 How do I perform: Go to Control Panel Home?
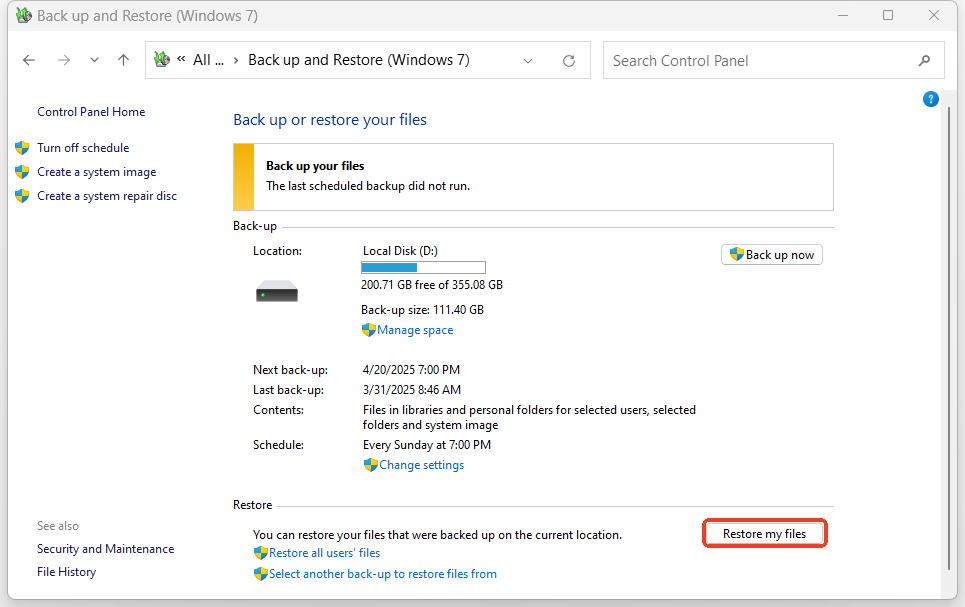point(90,111)
